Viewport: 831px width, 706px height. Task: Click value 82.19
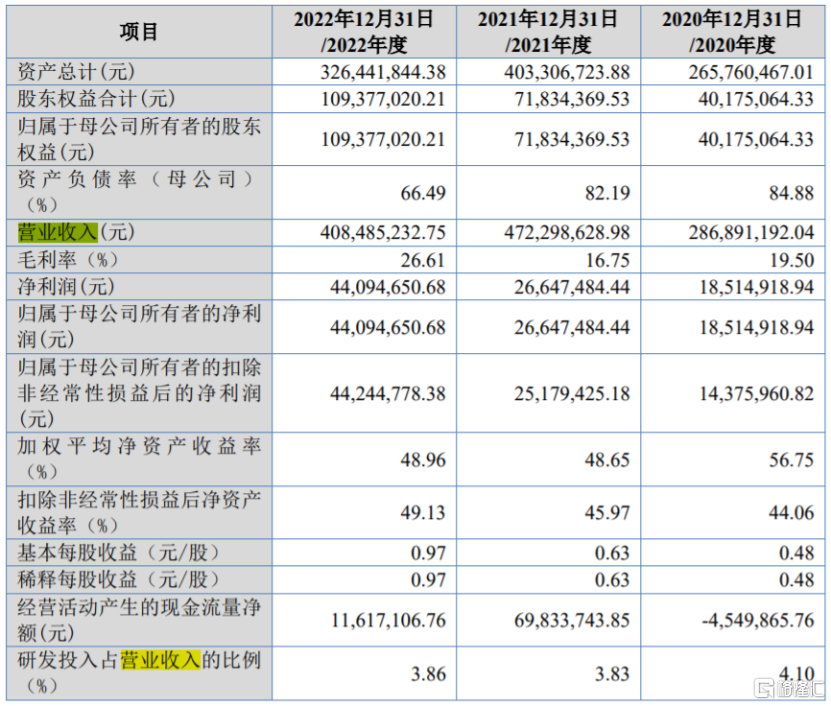607,193
